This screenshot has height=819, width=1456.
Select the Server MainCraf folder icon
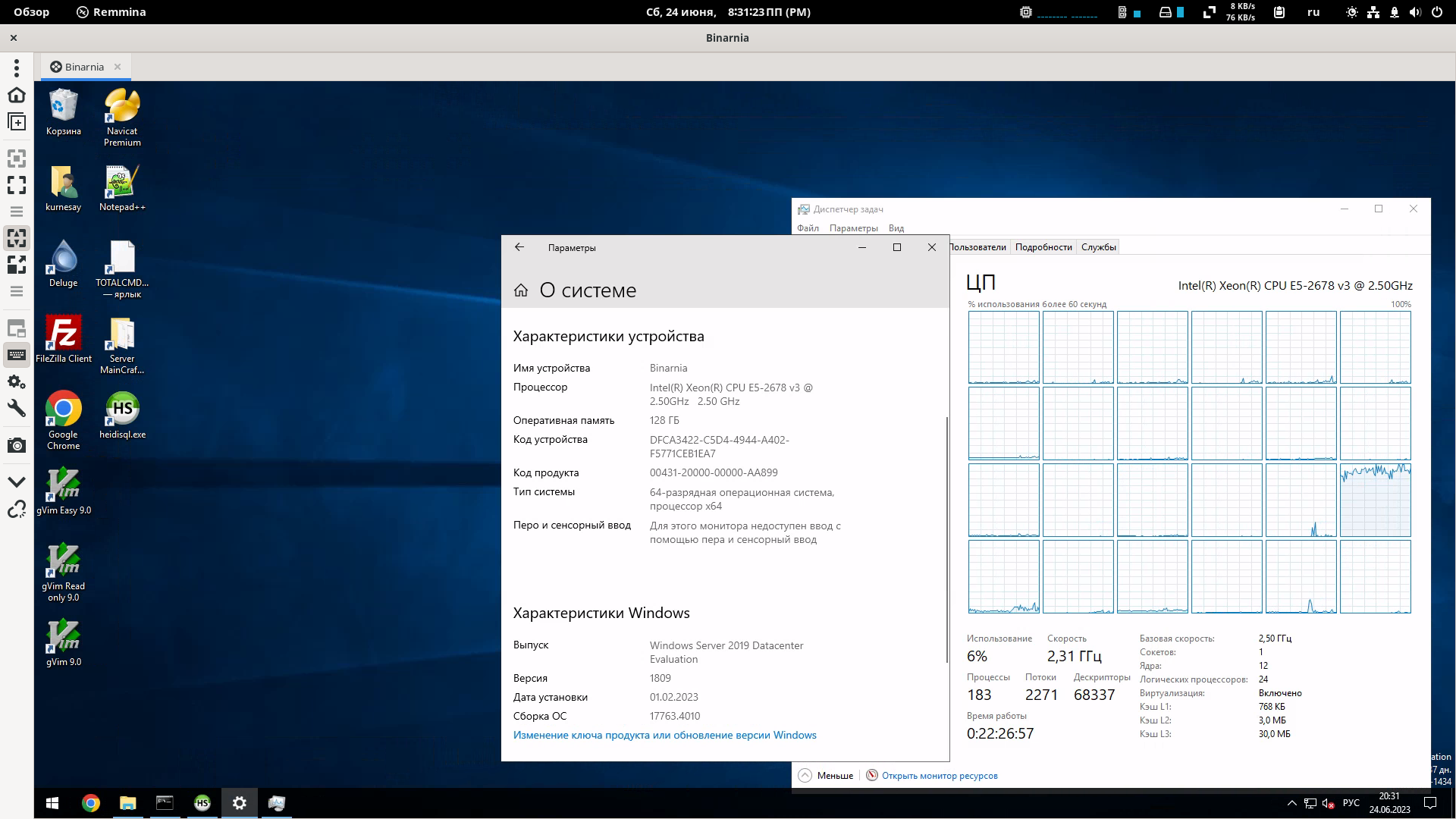pyautogui.click(x=122, y=344)
